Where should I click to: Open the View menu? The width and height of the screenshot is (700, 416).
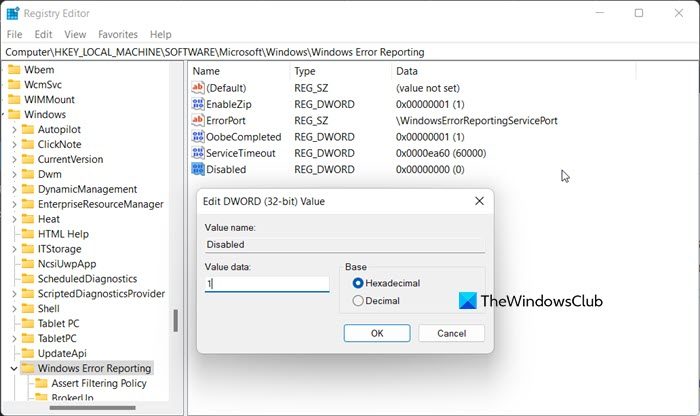click(75, 34)
